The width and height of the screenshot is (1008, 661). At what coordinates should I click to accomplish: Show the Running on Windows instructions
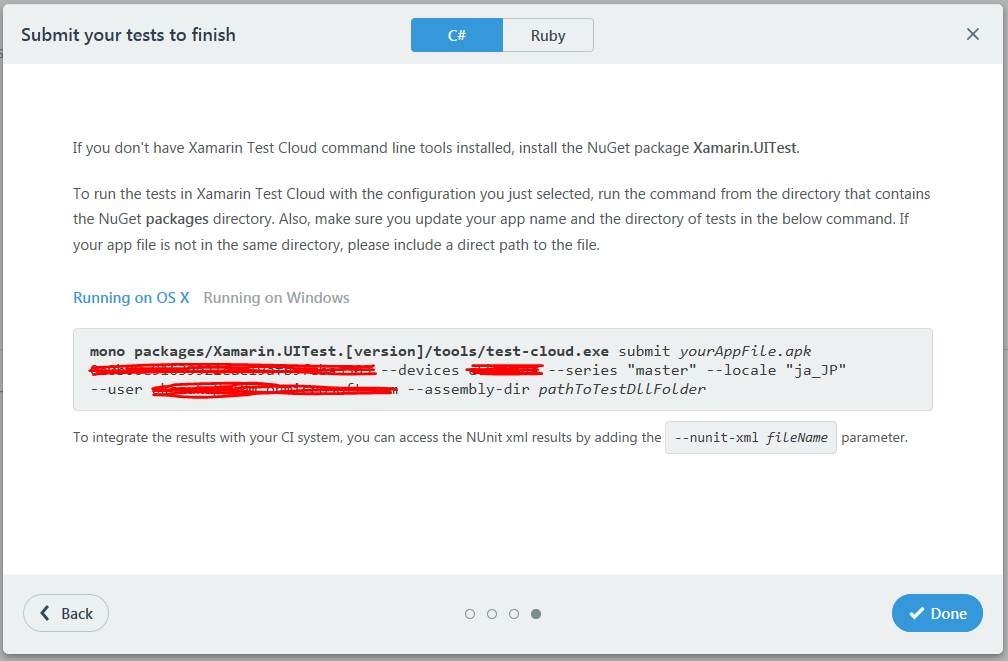click(276, 298)
